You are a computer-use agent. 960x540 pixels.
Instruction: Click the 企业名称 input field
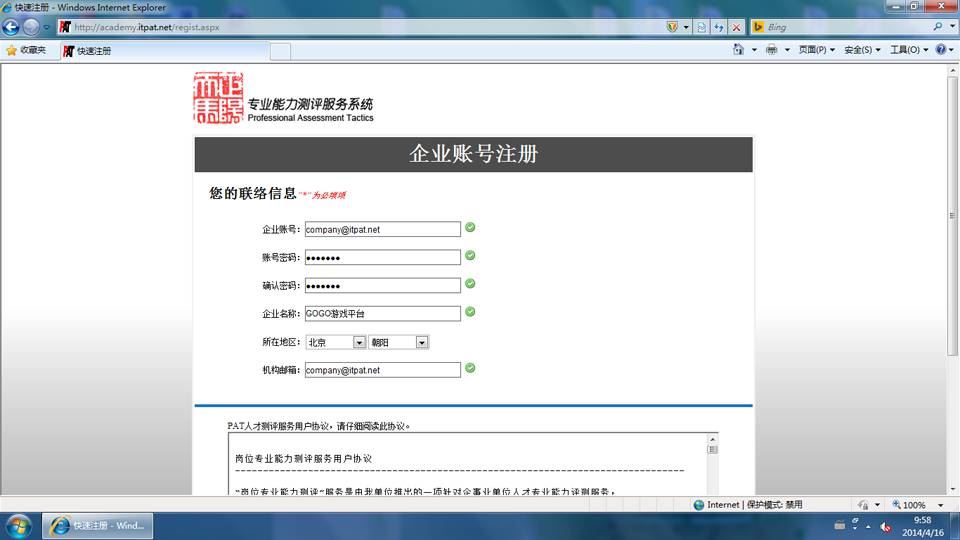click(383, 313)
